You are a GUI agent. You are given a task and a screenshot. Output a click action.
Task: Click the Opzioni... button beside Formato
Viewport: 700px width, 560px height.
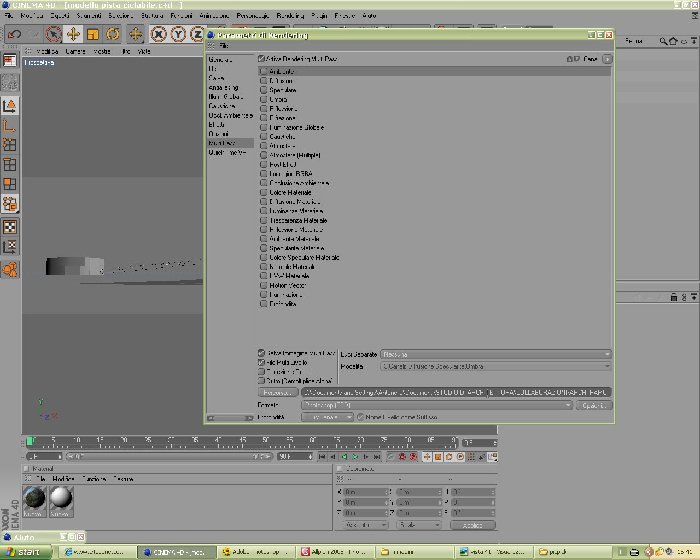(x=594, y=405)
